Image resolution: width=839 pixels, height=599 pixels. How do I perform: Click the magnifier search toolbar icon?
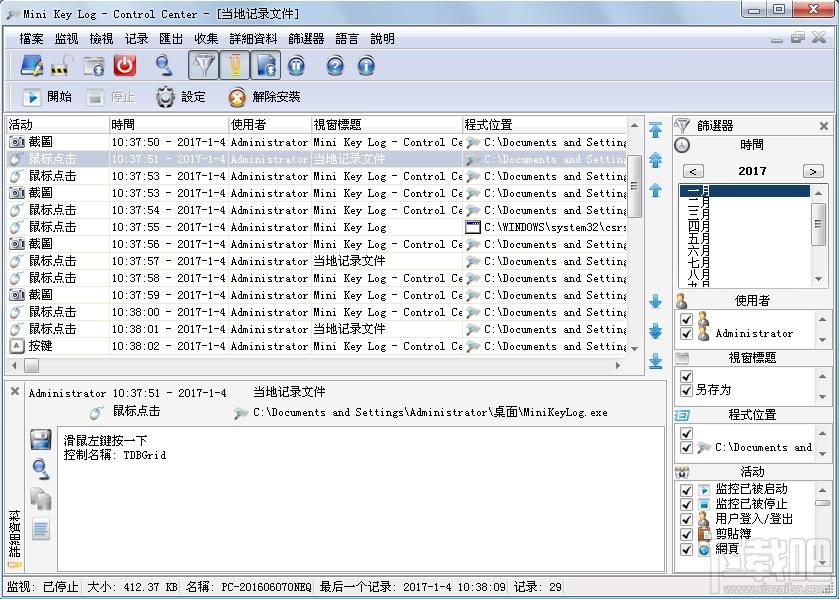(x=164, y=66)
